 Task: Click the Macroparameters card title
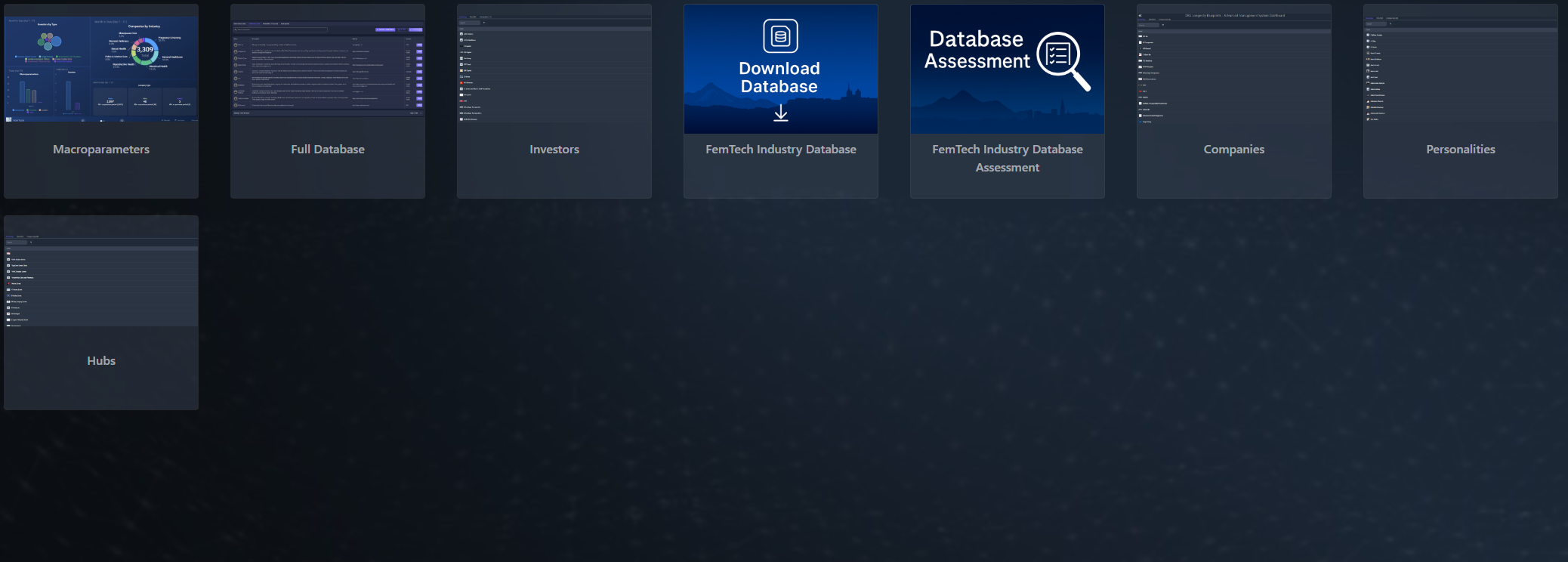pos(101,150)
